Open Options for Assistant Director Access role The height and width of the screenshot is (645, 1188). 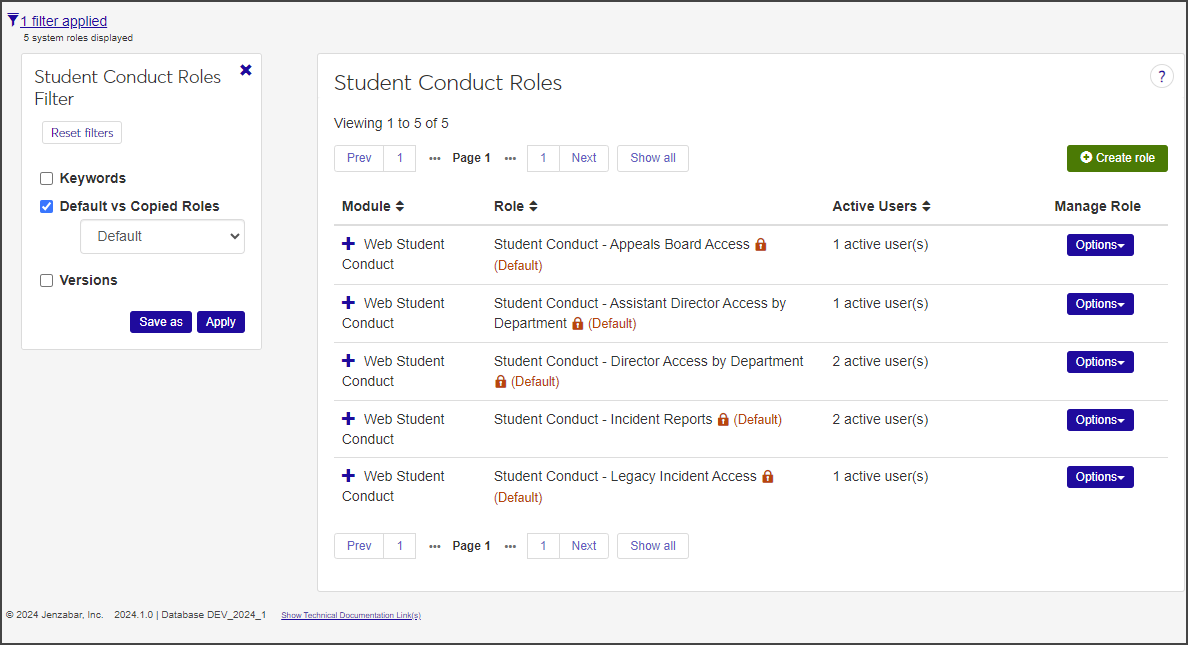[1100, 304]
